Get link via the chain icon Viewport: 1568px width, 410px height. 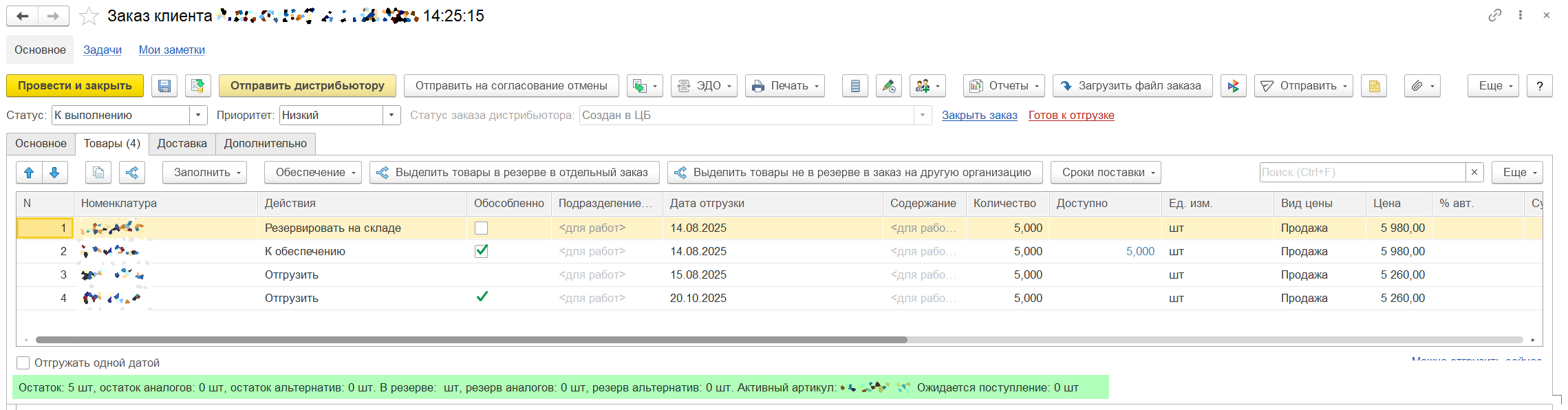1494,15
